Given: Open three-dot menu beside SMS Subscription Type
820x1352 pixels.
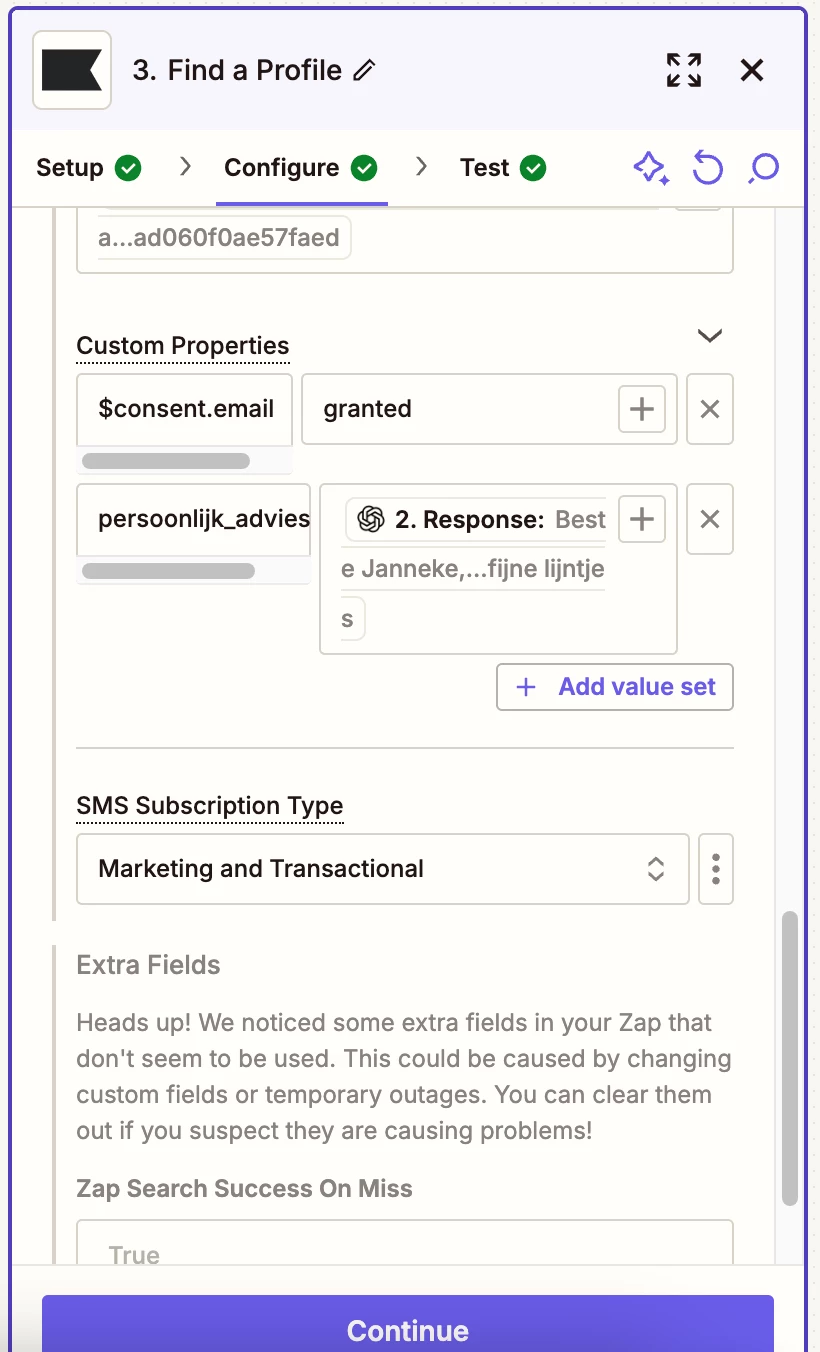Looking at the screenshot, I should coord(716,869).
